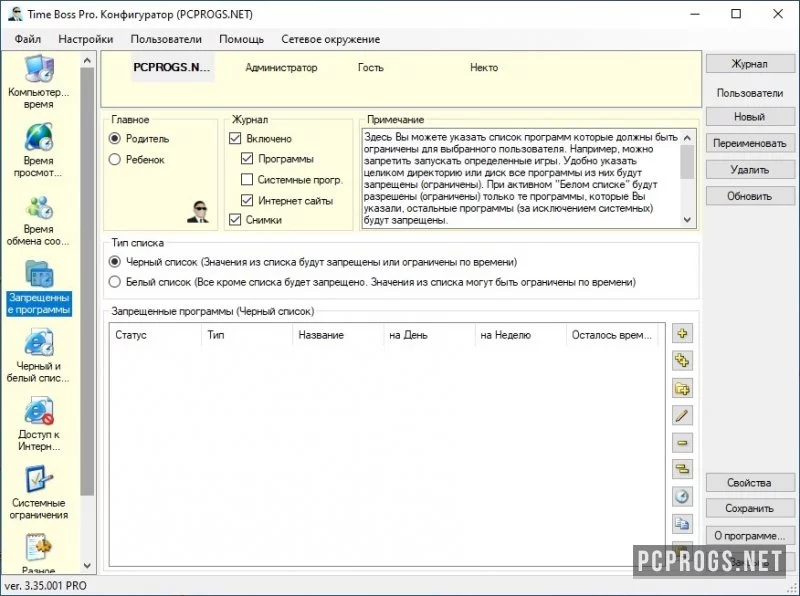This screenshot has width=800, height=596.
Task: Click the Обновить button
Action: [750, 196]
